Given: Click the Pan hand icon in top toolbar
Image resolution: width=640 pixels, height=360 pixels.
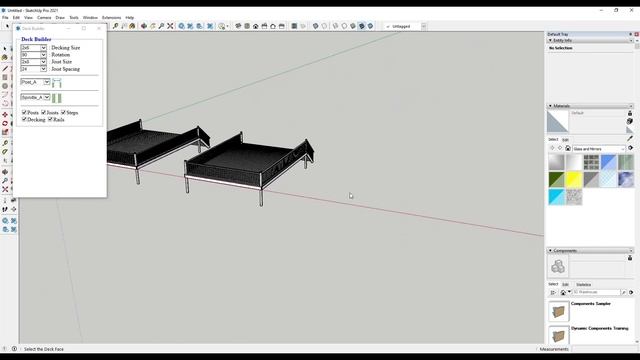Looking at the screenshot, I should click(153, 26).
